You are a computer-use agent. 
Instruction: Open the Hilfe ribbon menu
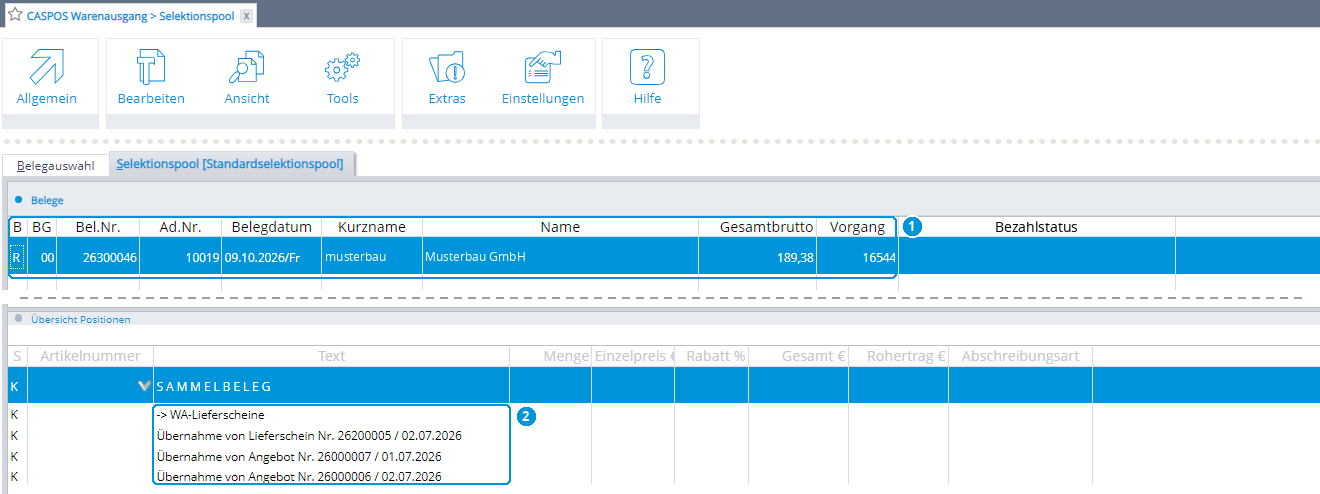click(x=647, y=78)
